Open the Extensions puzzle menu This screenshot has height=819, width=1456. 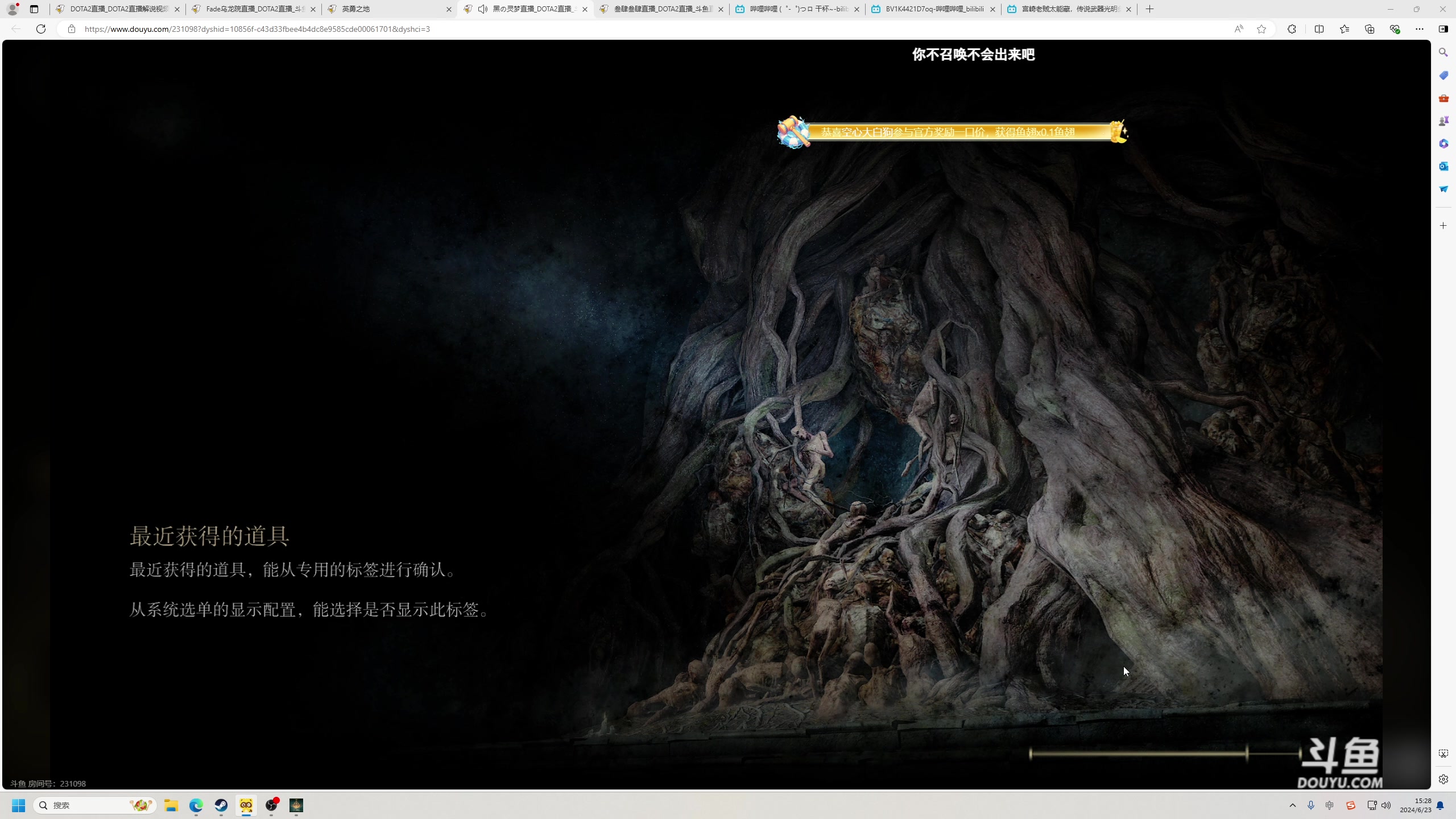(x=1292, y=29)
